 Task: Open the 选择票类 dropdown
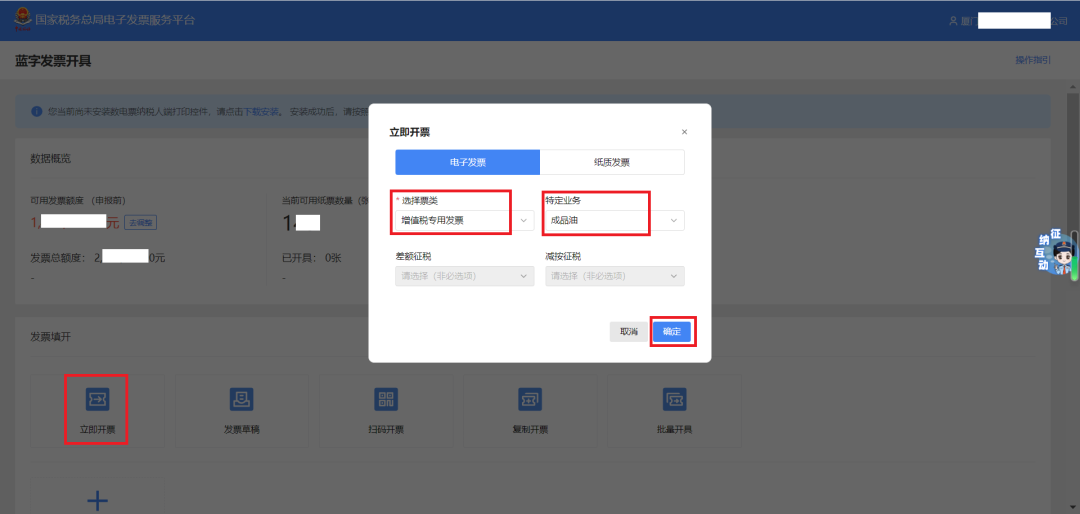(x=464, y=220)
